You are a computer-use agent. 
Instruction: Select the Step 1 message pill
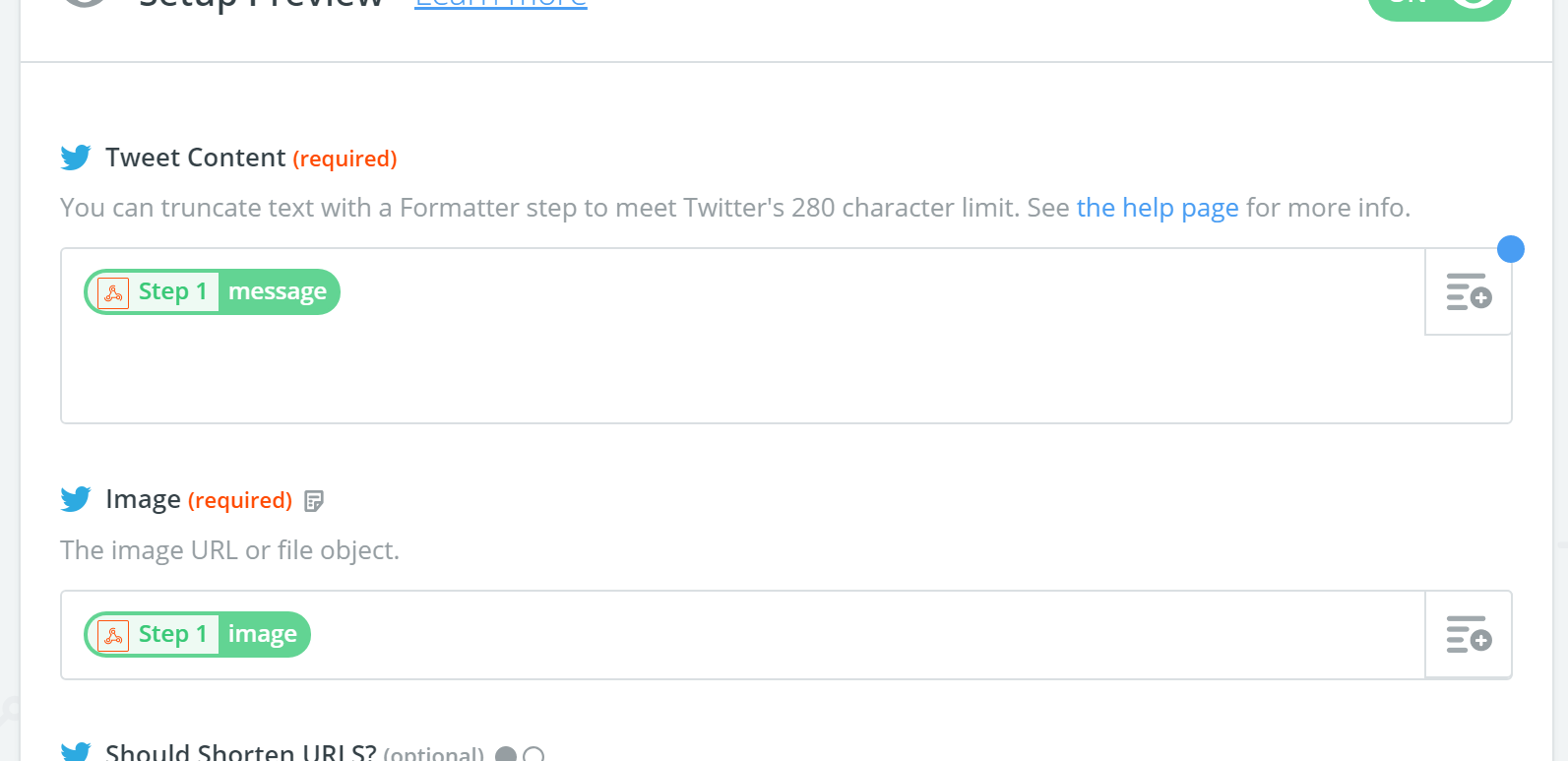pos(212,291)
